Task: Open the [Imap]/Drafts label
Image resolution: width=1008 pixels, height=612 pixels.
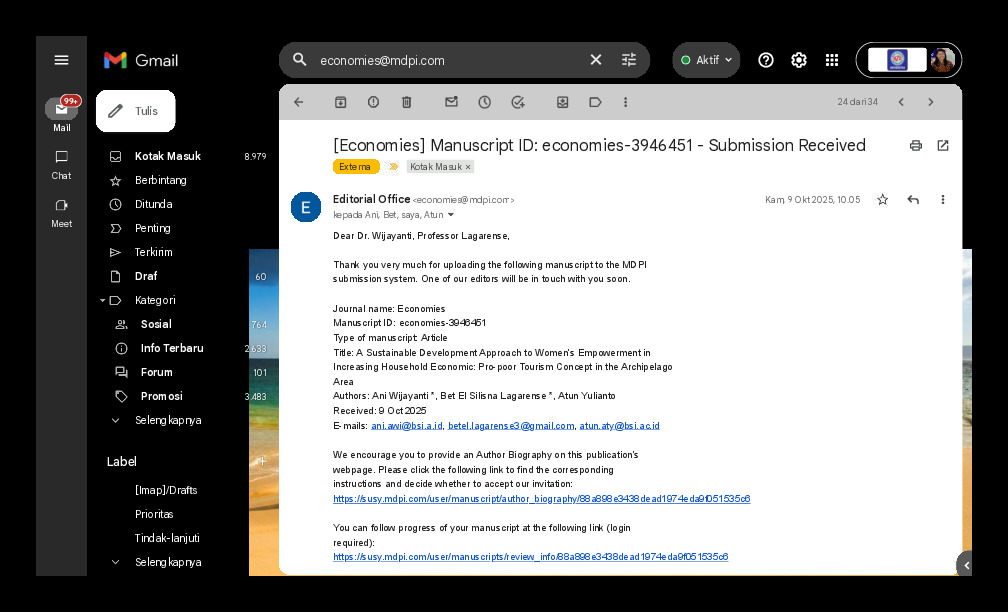Action: pyautogui.click(x=166, y=490)
